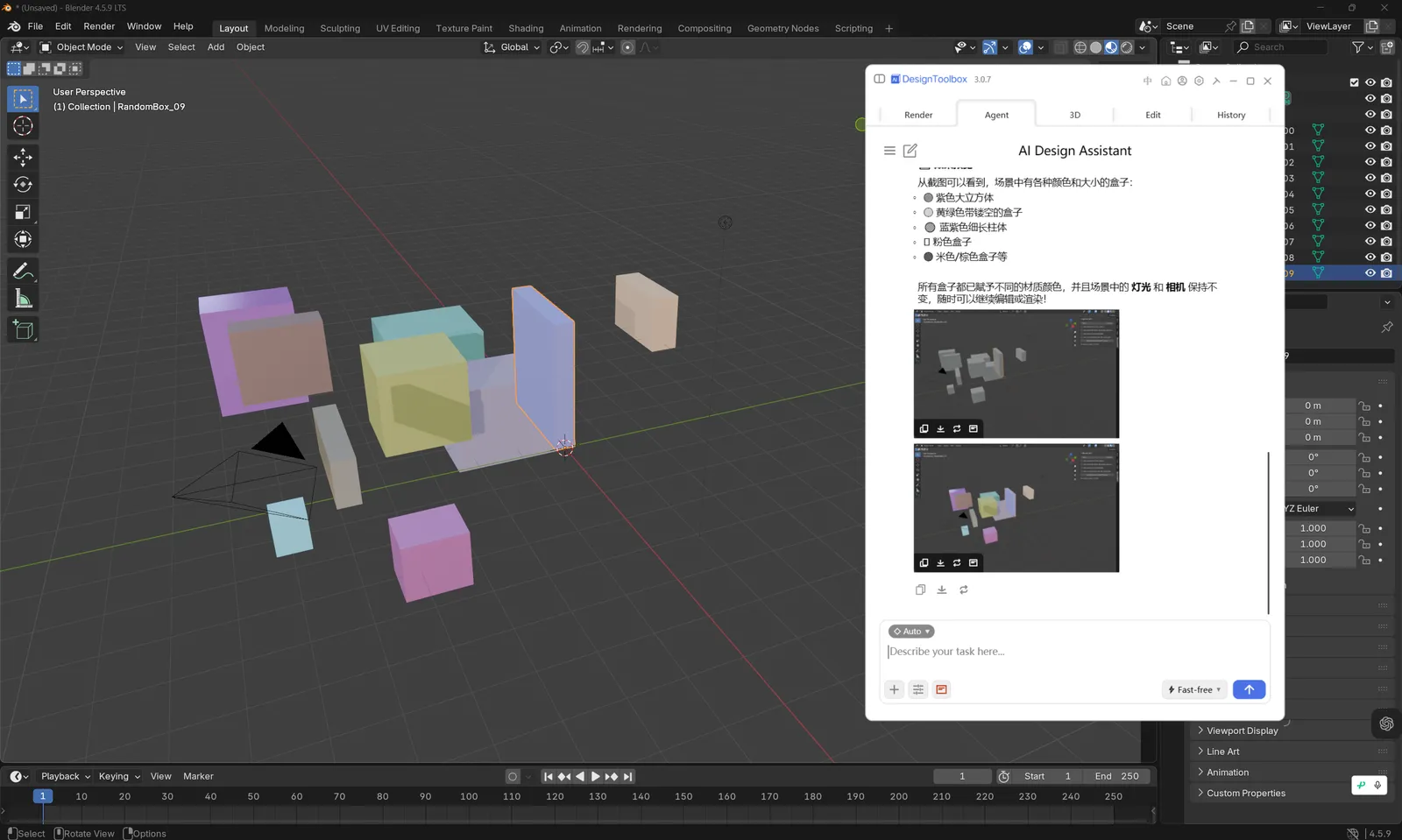1402x840 pixels.
Task: Select the Scale tool
Action: (23, 212)
